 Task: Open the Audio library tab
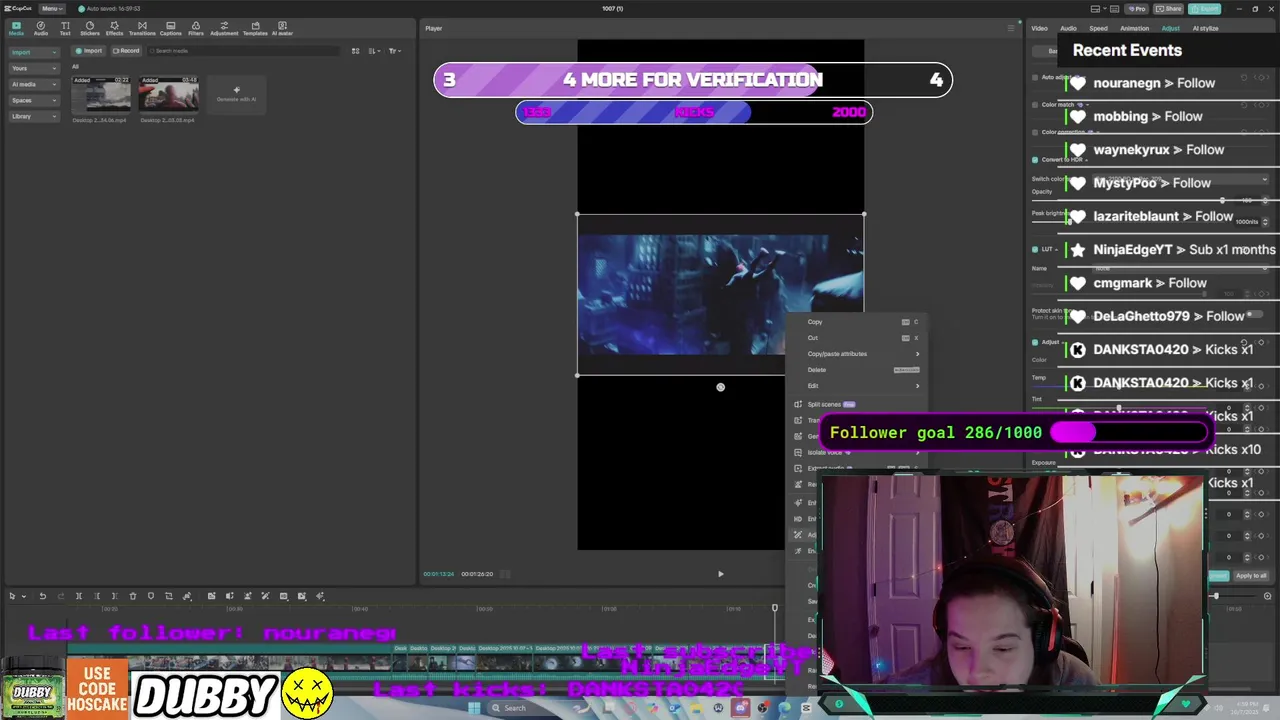(x=41, y=28)
